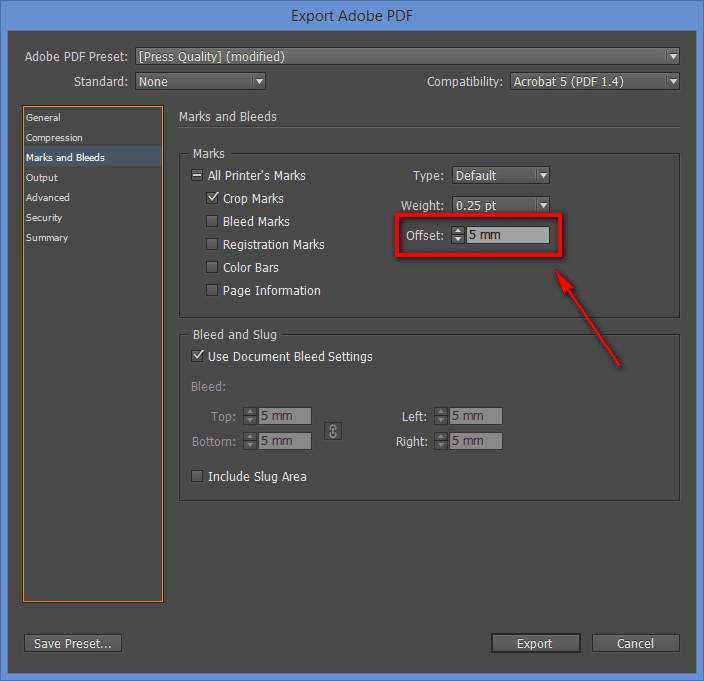Toggle All Printer's Marks checkbox

pos(197,175)
